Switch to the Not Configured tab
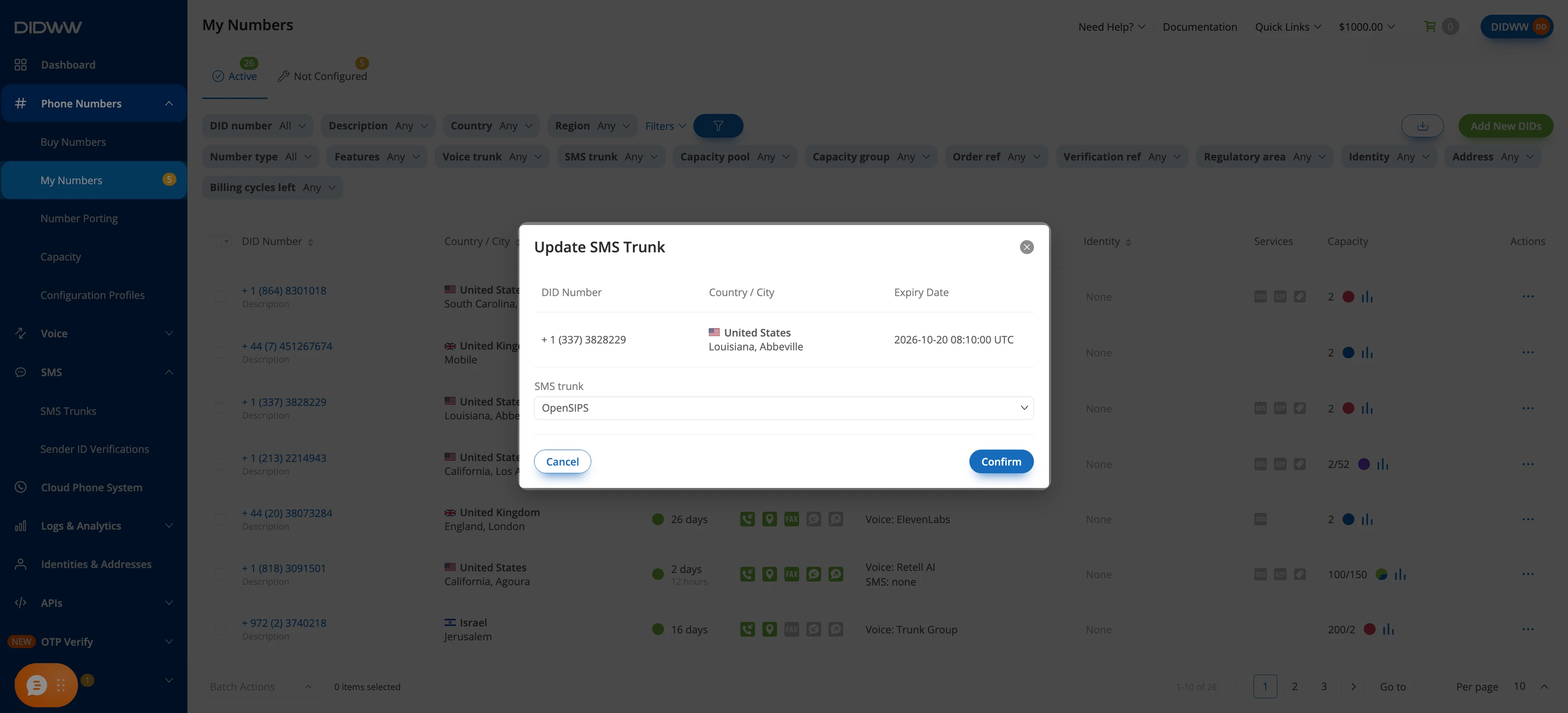This screenshot has height=713, width=1568. (323, 76)
